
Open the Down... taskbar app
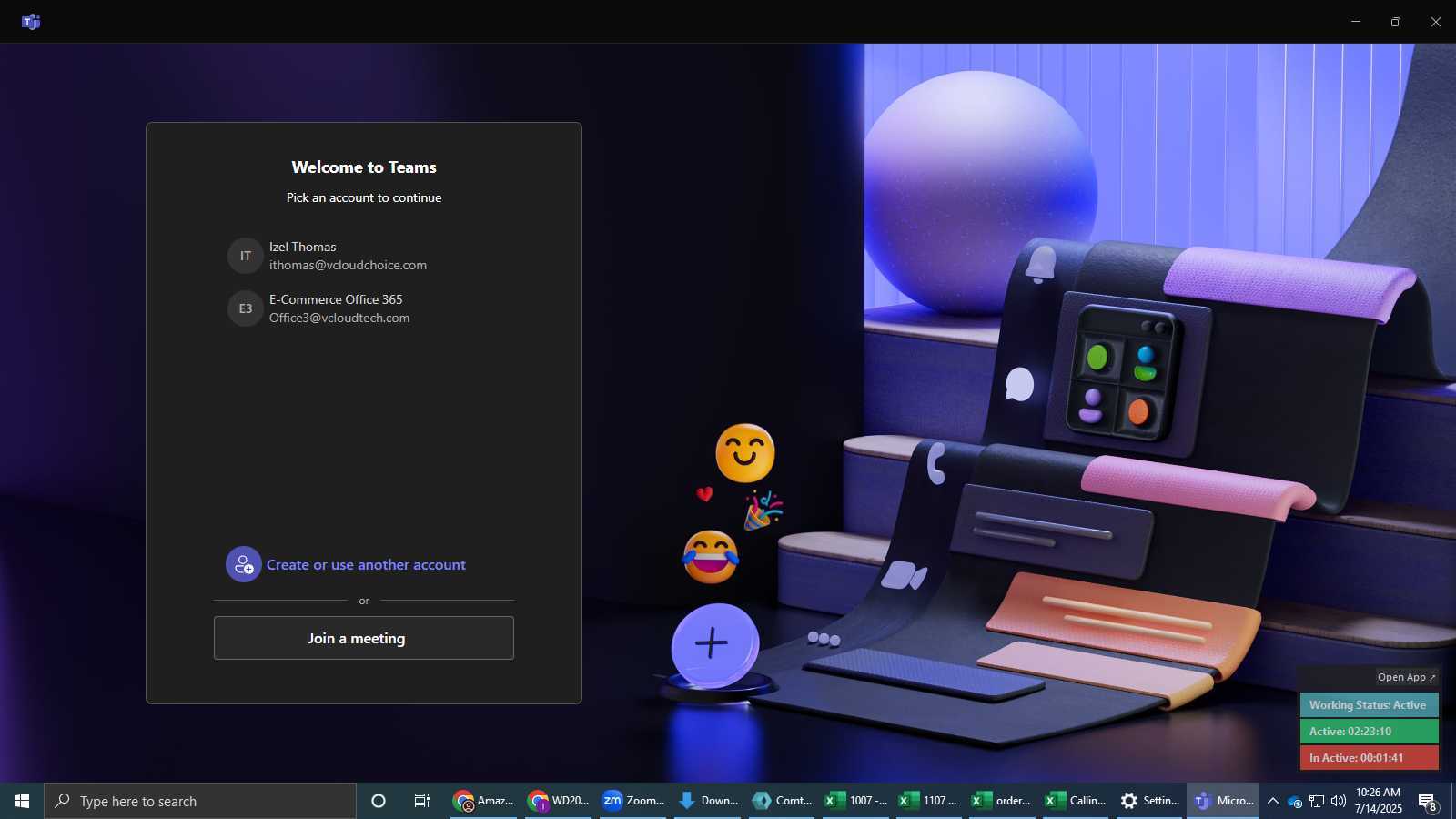pyautogui.click(x=707, y=801)
